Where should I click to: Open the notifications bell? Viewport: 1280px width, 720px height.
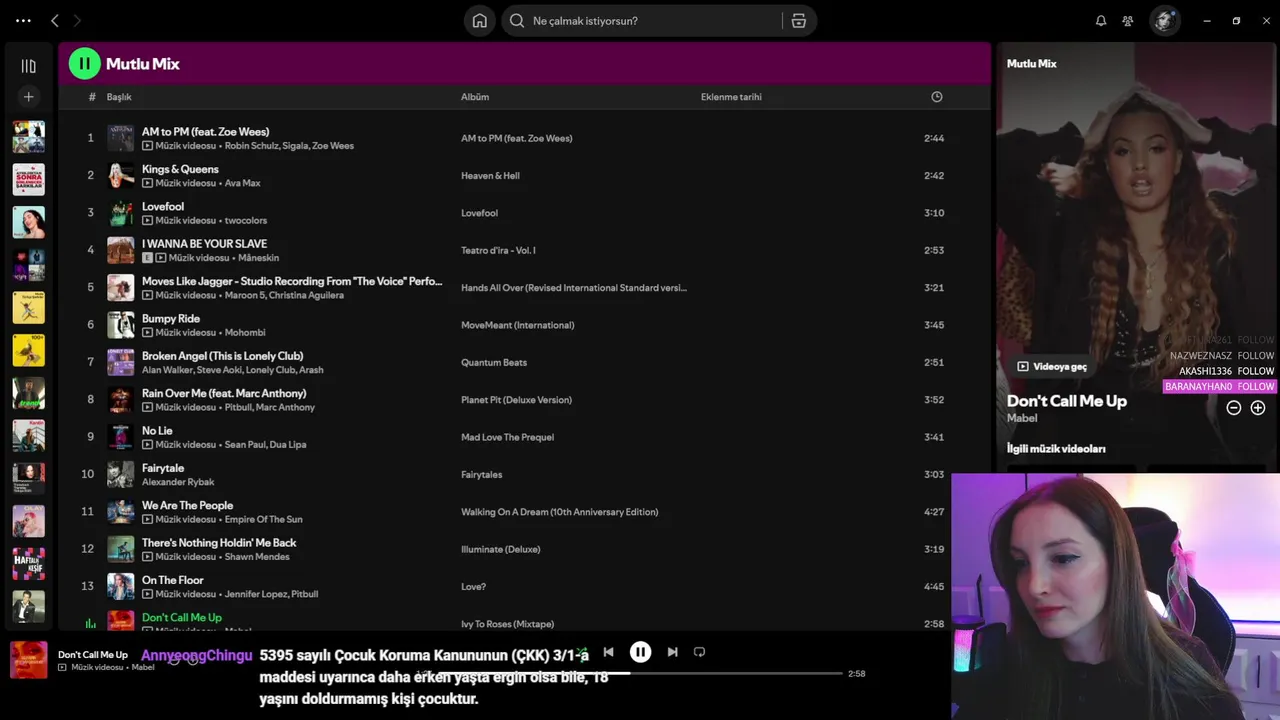point(1101,20)
